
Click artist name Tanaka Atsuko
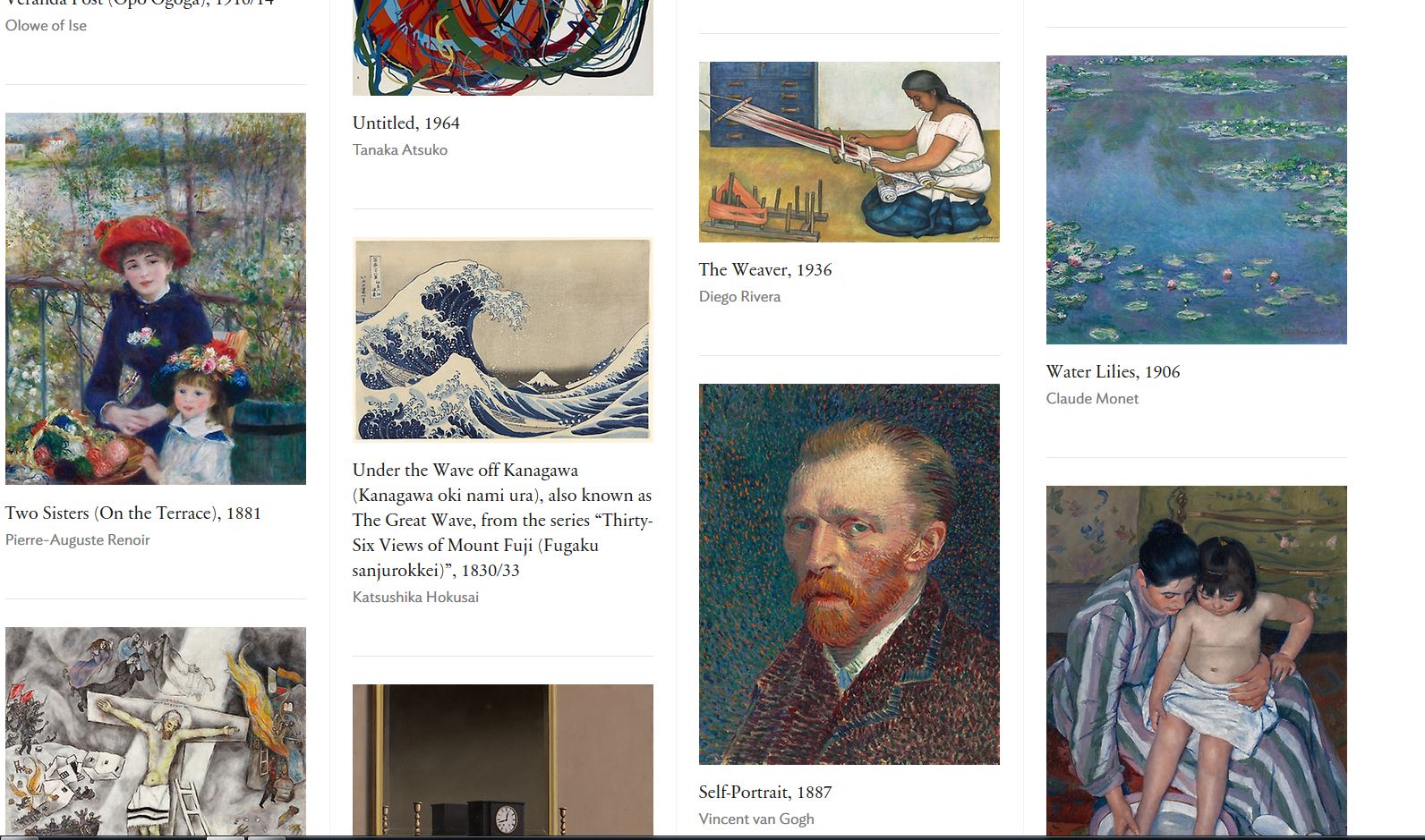point(400,150)
